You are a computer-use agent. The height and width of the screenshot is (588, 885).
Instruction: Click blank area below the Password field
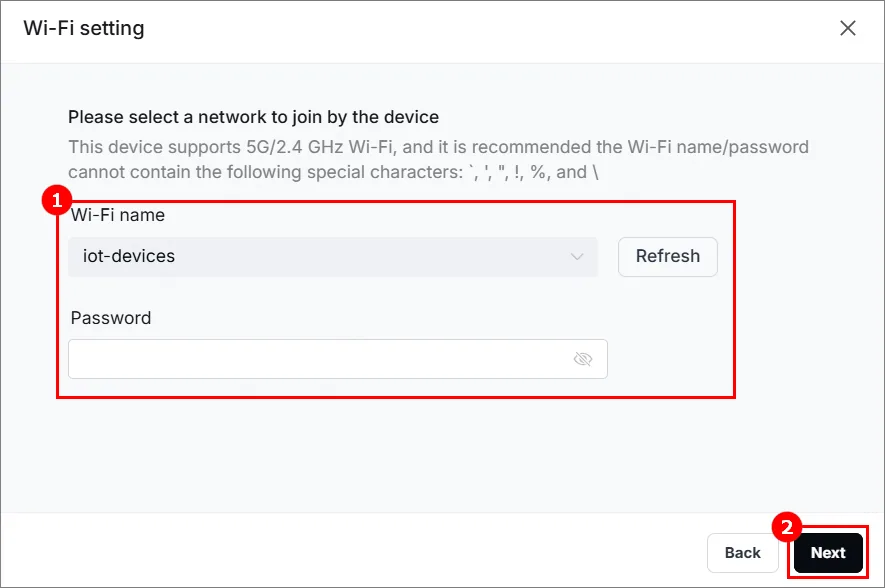[395, 451]
